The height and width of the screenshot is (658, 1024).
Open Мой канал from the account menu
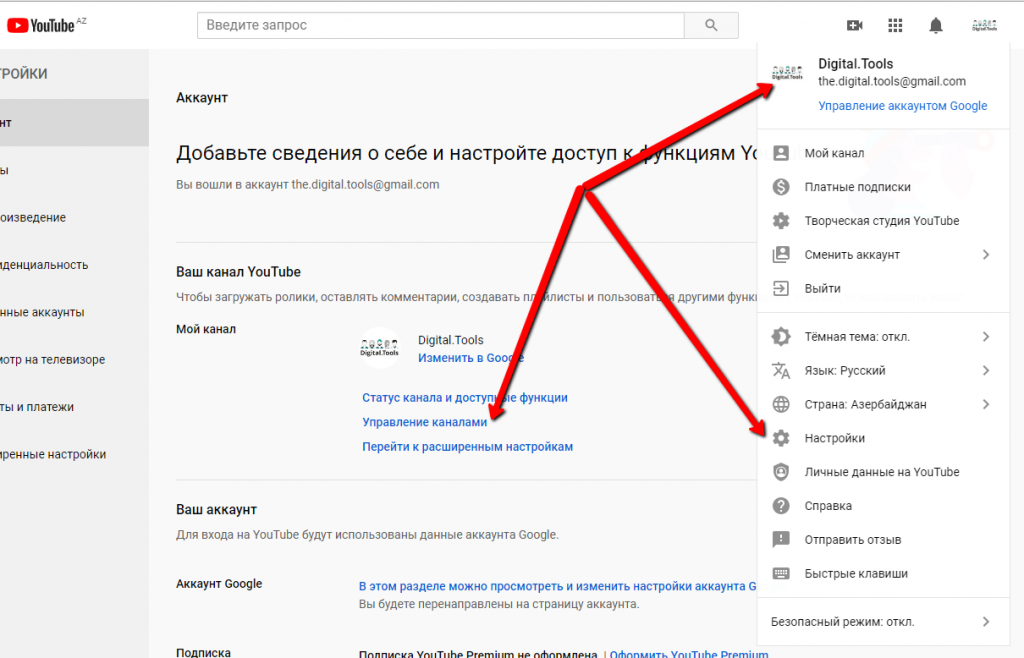click(x=884, y=153)
